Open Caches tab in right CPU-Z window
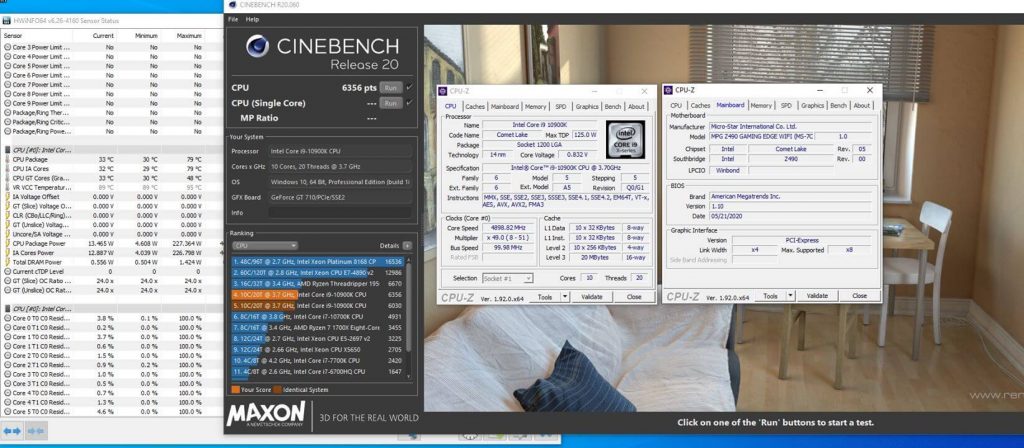 (700, 105)
